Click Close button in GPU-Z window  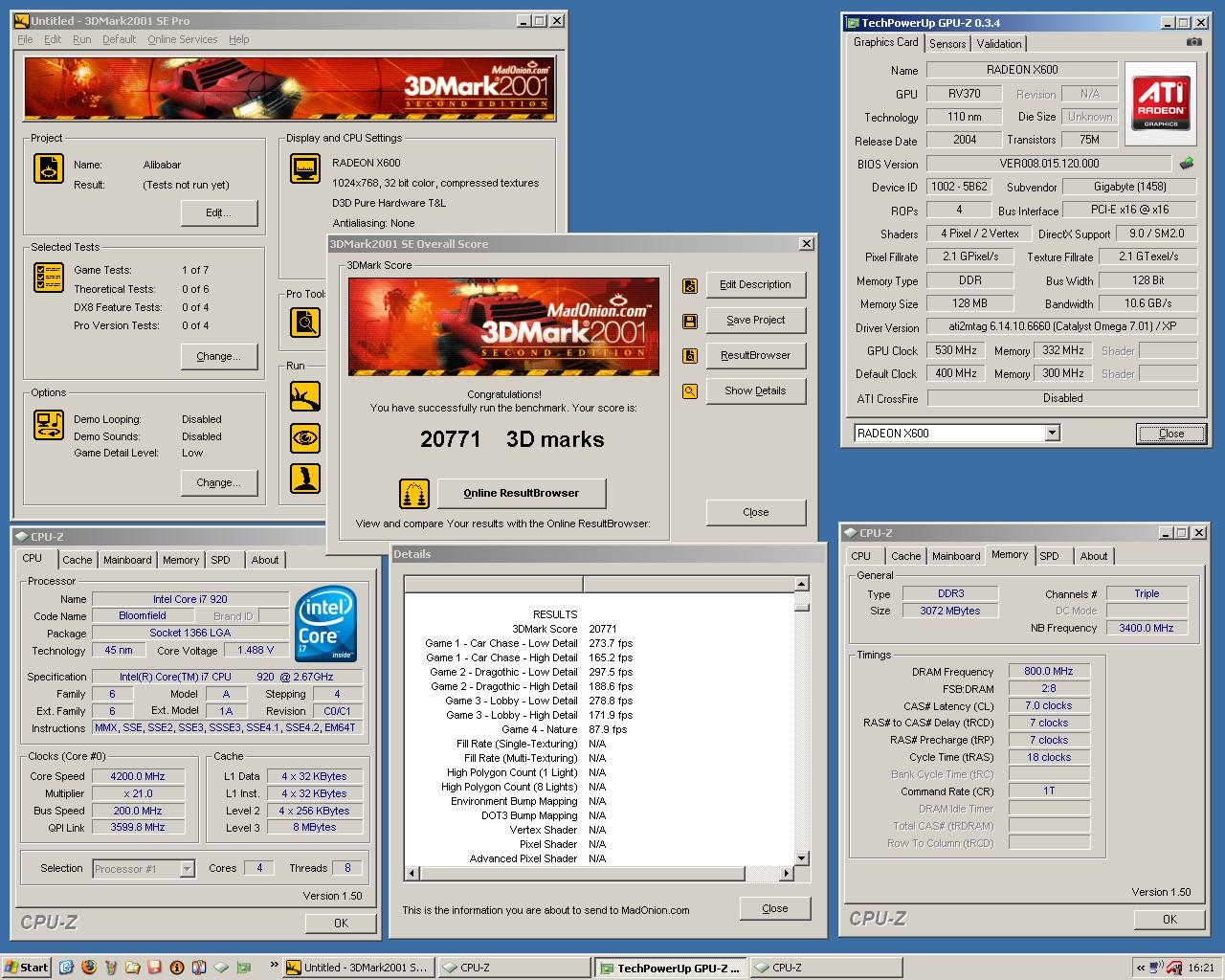(x=1171, y=434)
